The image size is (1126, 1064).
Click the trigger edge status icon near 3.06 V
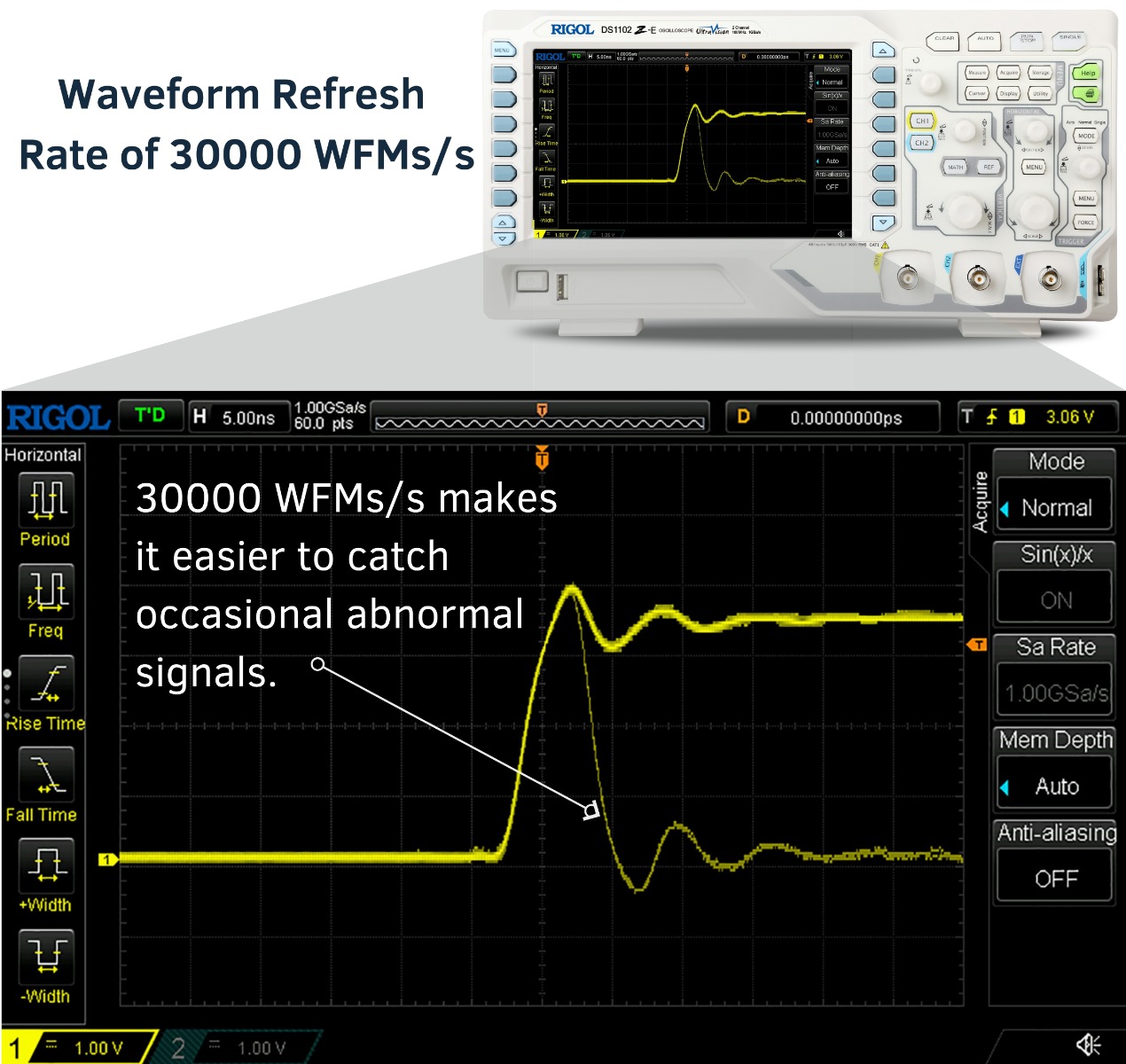992,417
